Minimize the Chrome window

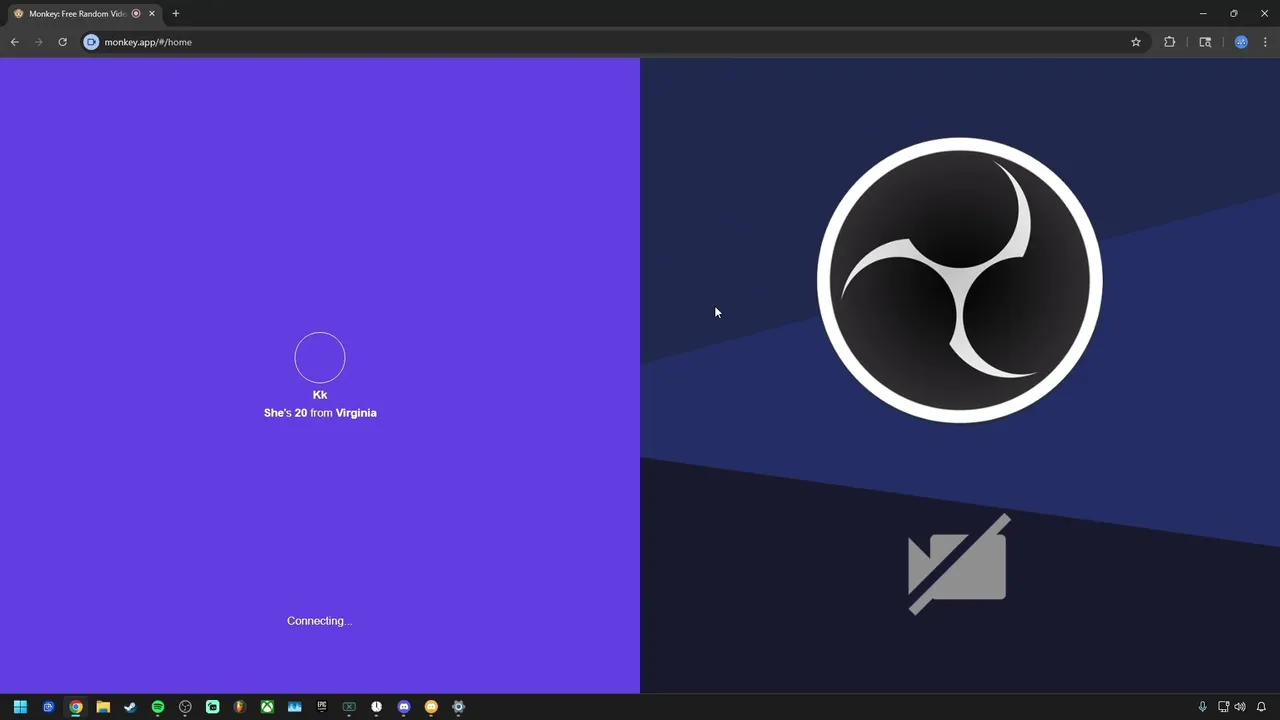[1203, 13]
